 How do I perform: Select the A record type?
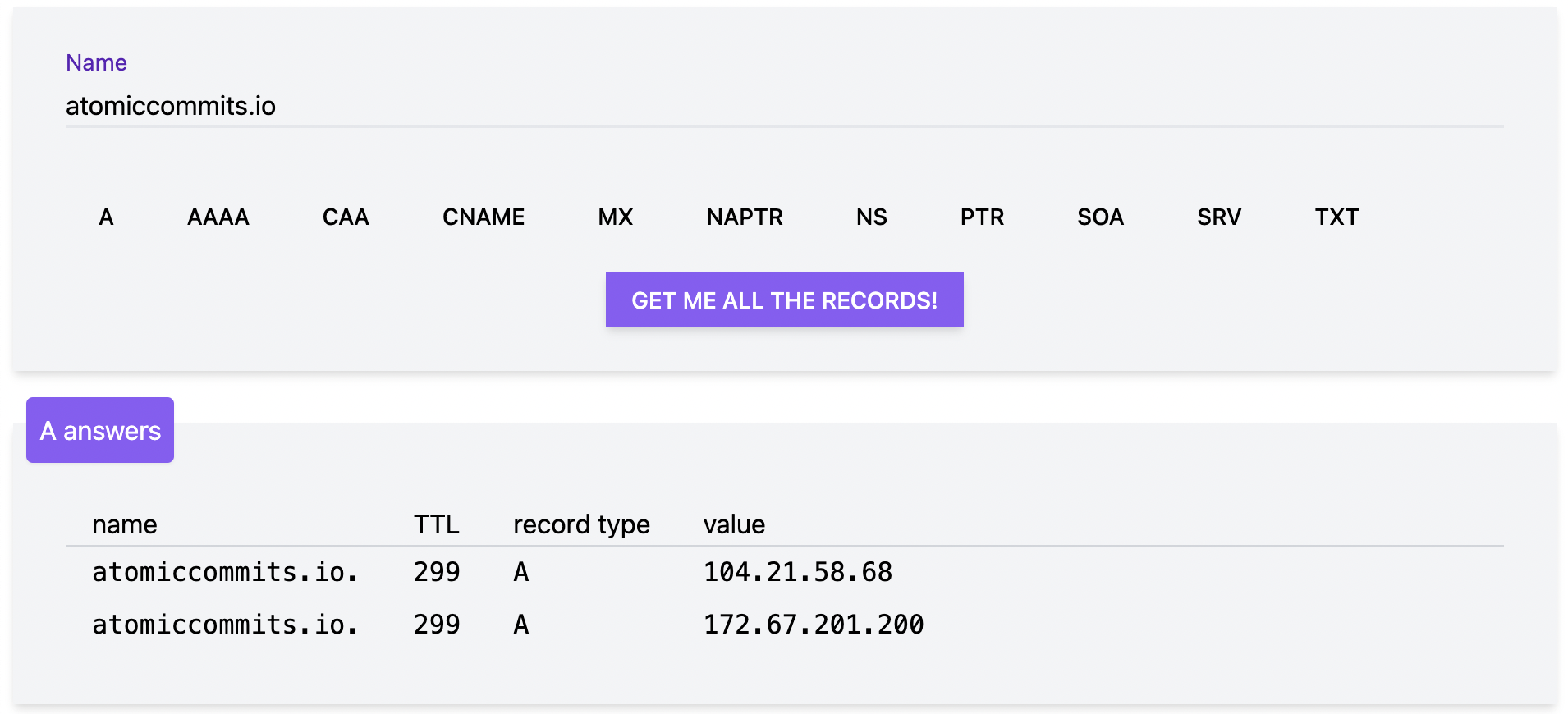point(106,217)
